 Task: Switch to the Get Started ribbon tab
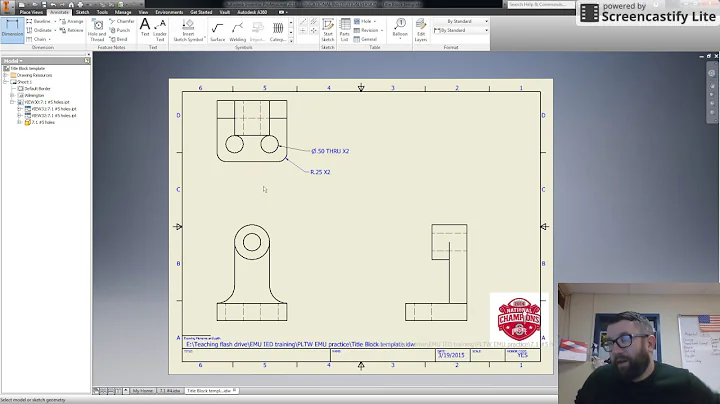[201, 12]
